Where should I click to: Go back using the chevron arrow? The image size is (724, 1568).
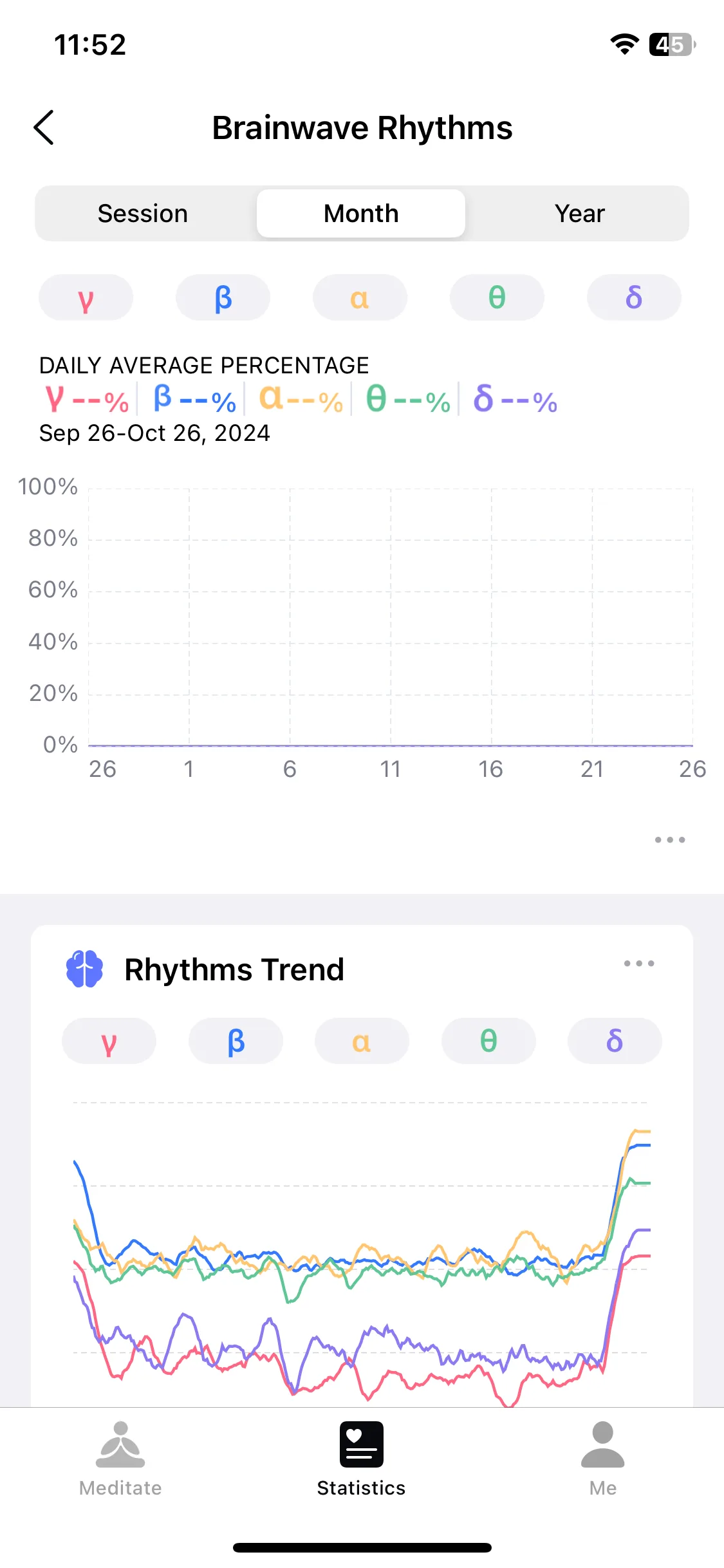[44, 127]
